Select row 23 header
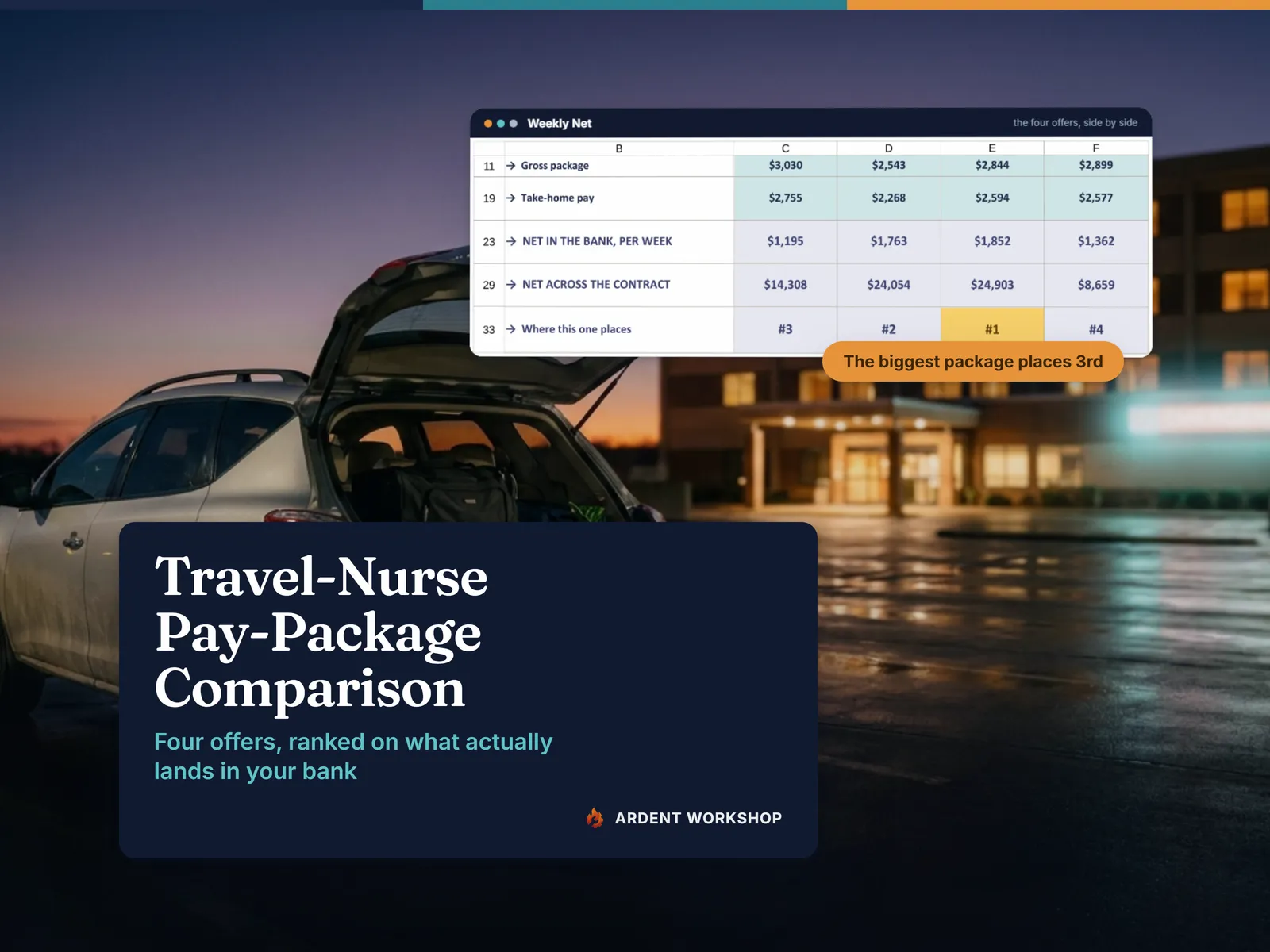The width and height of the screenshot is (1270, 952). (489, 242)
